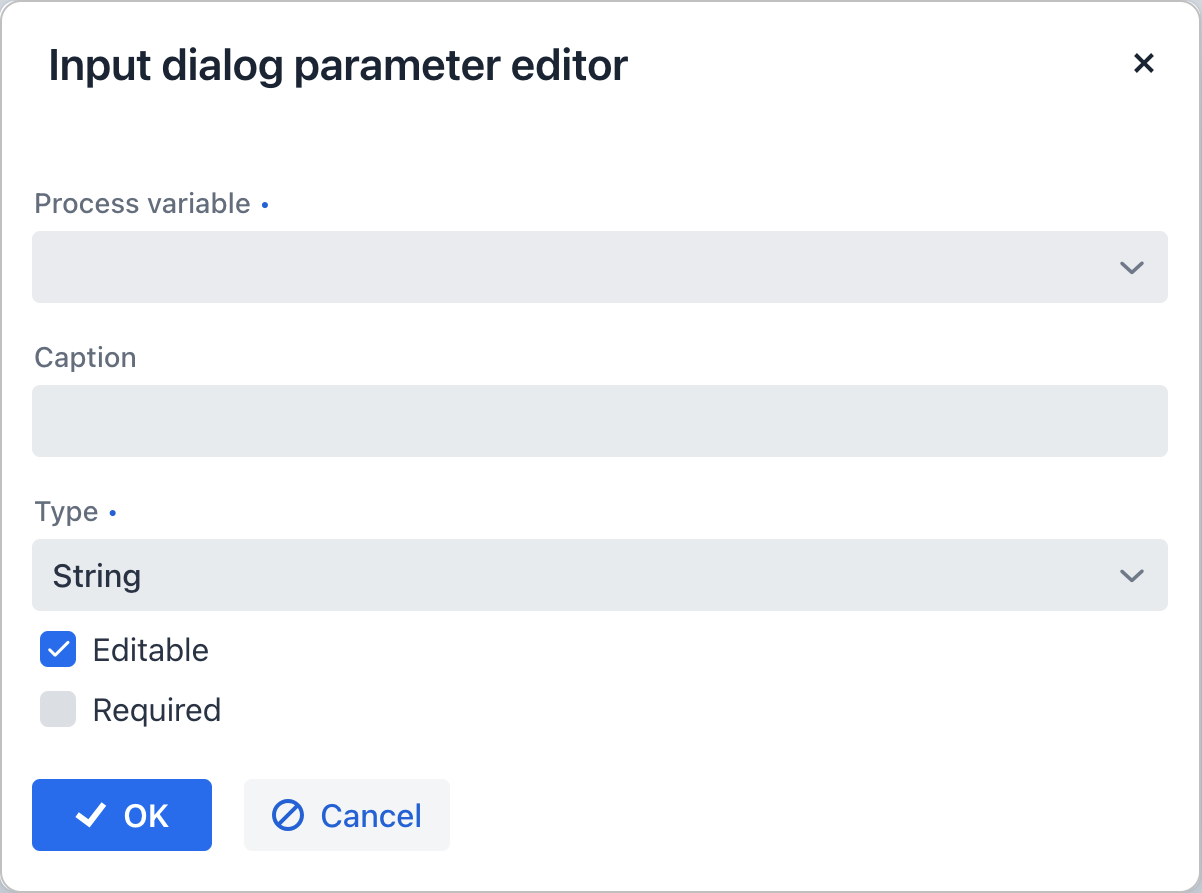Click the chevron on the Type selector
Image resolution: width=1202 pixels, height=893 pixels.
[x=1131, y=575]
